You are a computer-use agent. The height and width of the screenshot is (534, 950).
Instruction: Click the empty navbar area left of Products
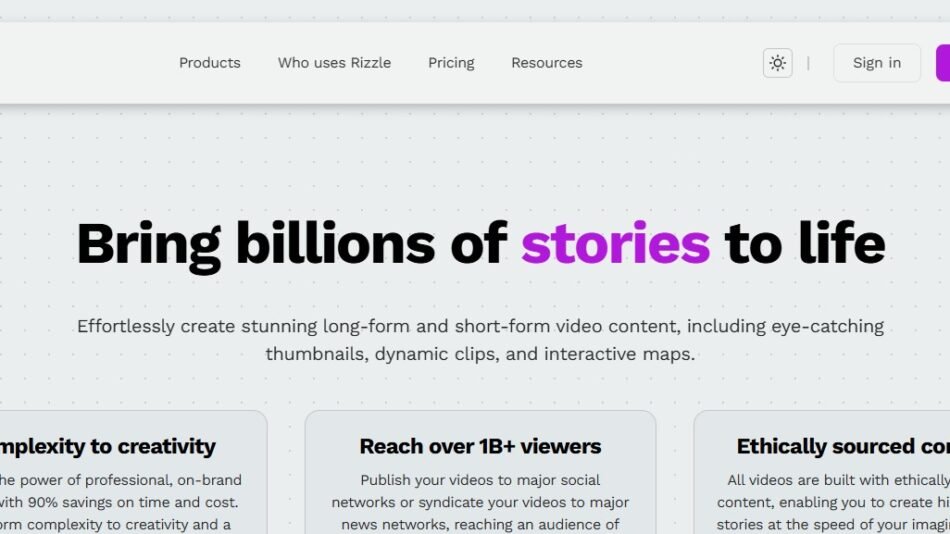(85, 63)
